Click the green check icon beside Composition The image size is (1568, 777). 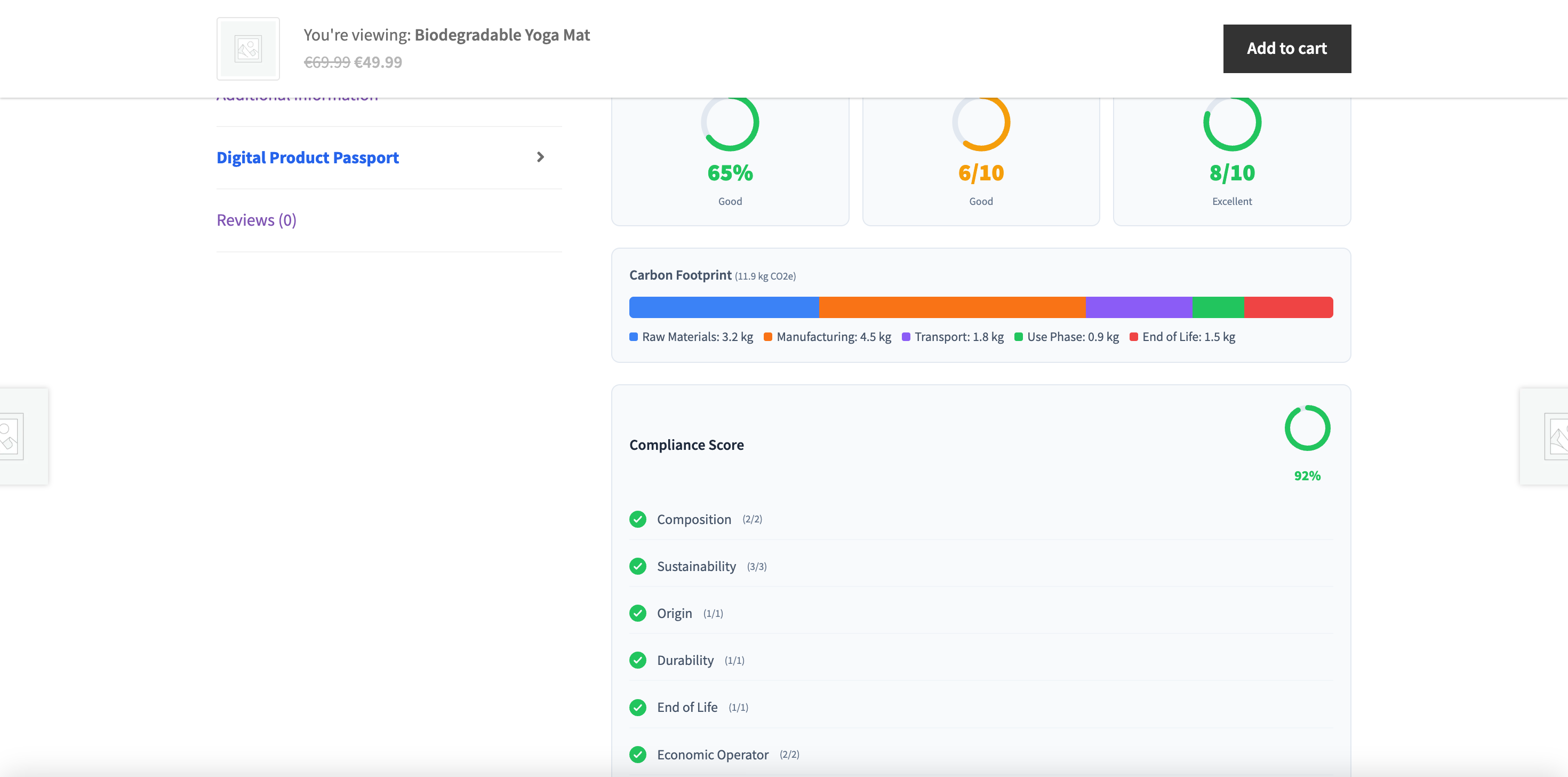click(637, 519)
